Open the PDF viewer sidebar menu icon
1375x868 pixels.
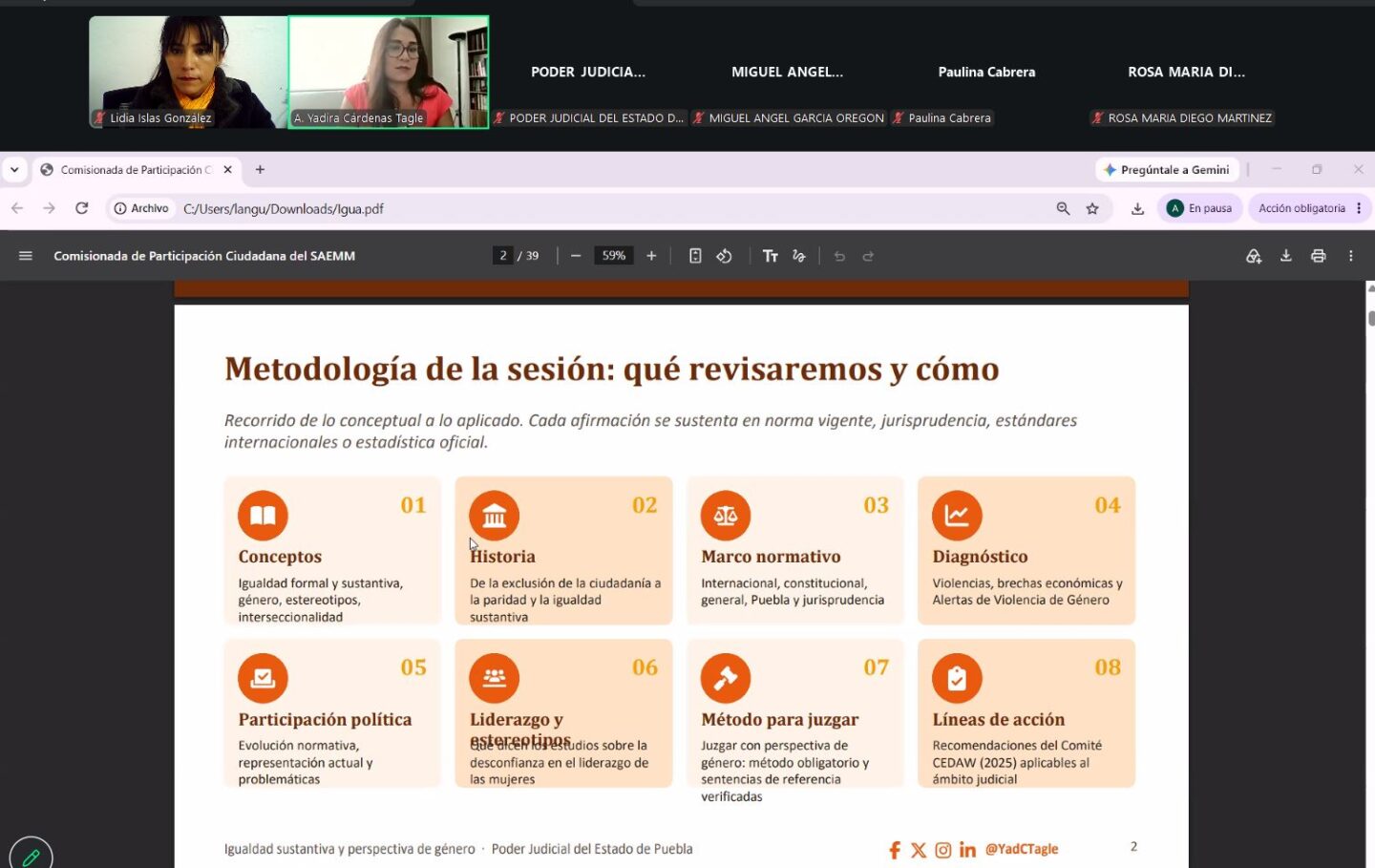pyautogui.click(x=26, y=256)
